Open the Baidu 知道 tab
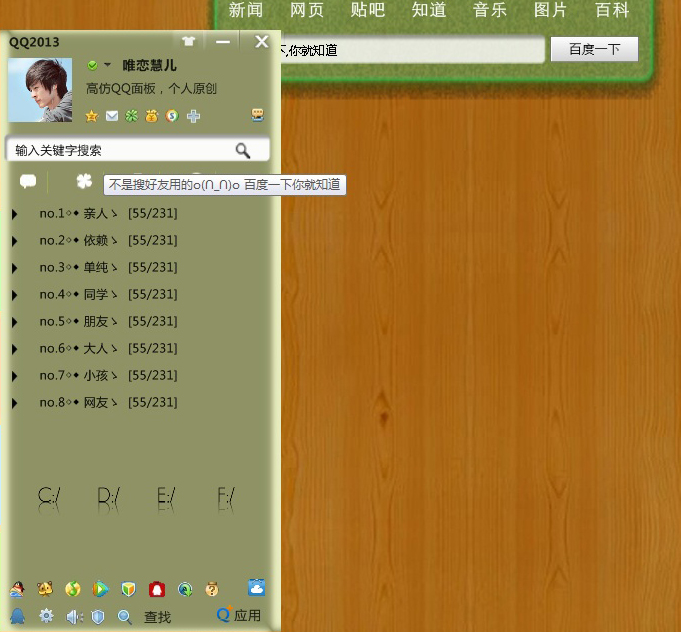681x632 pixels. point(429,10)
